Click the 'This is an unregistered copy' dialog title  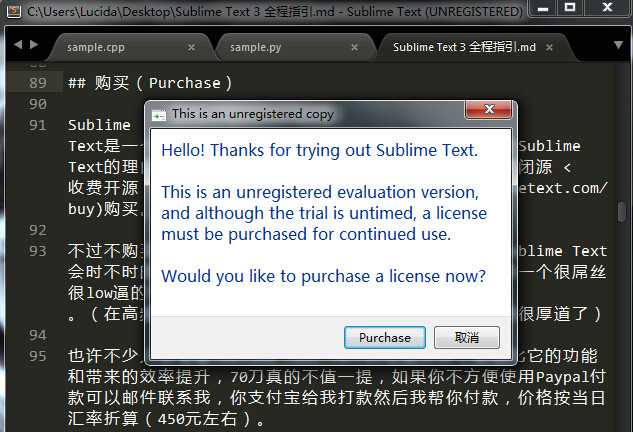pyautogui.click(x=253, y=114)
